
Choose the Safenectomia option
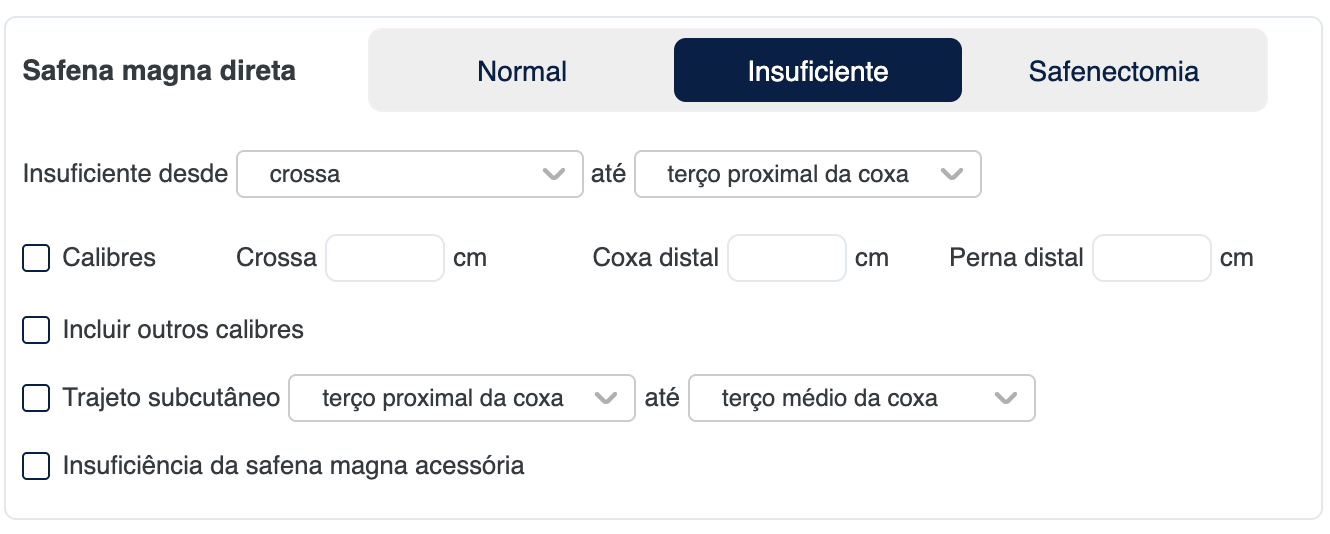point(1113,71)
